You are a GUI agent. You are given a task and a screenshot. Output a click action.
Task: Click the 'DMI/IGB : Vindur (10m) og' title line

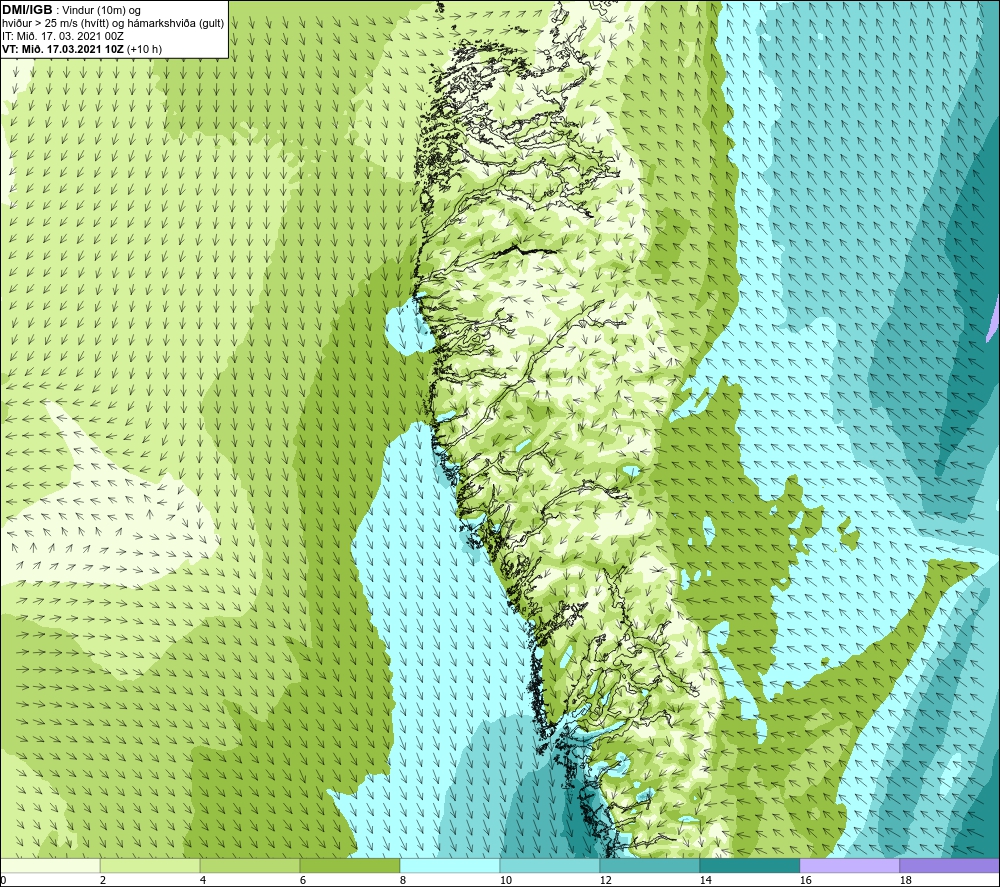click(x=72, y=10)
